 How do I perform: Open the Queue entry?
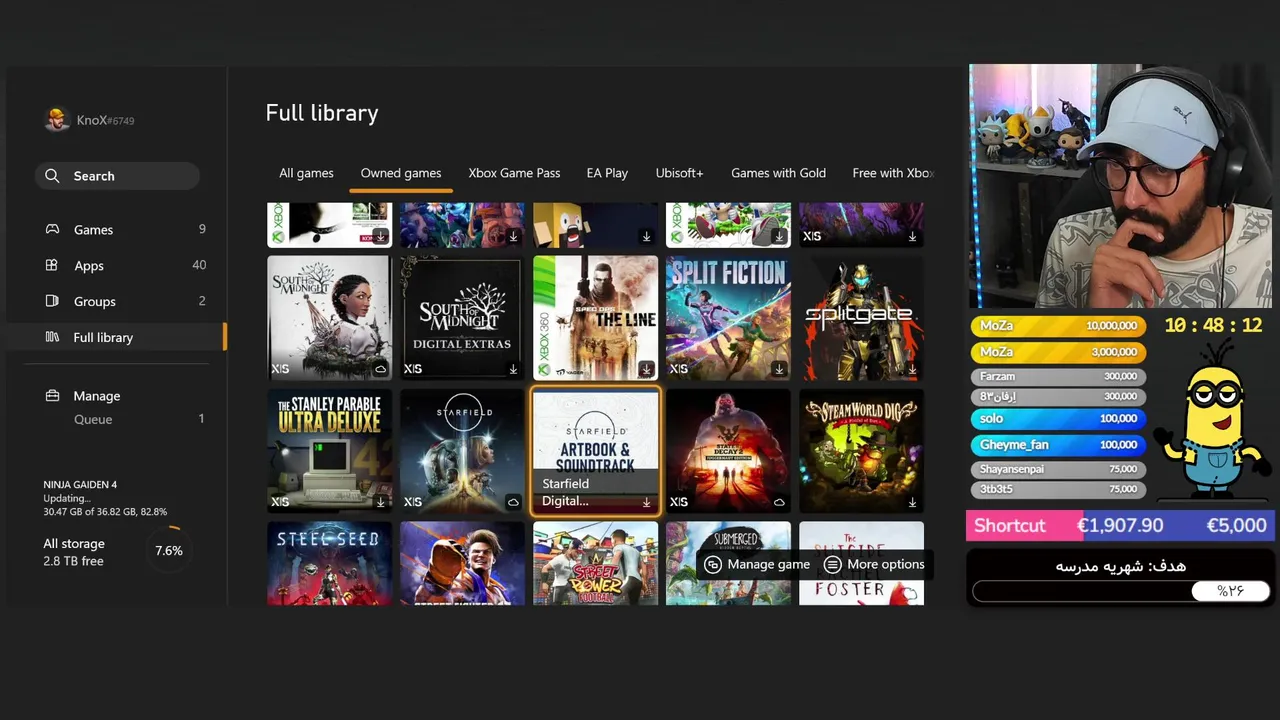pos(116,419)
